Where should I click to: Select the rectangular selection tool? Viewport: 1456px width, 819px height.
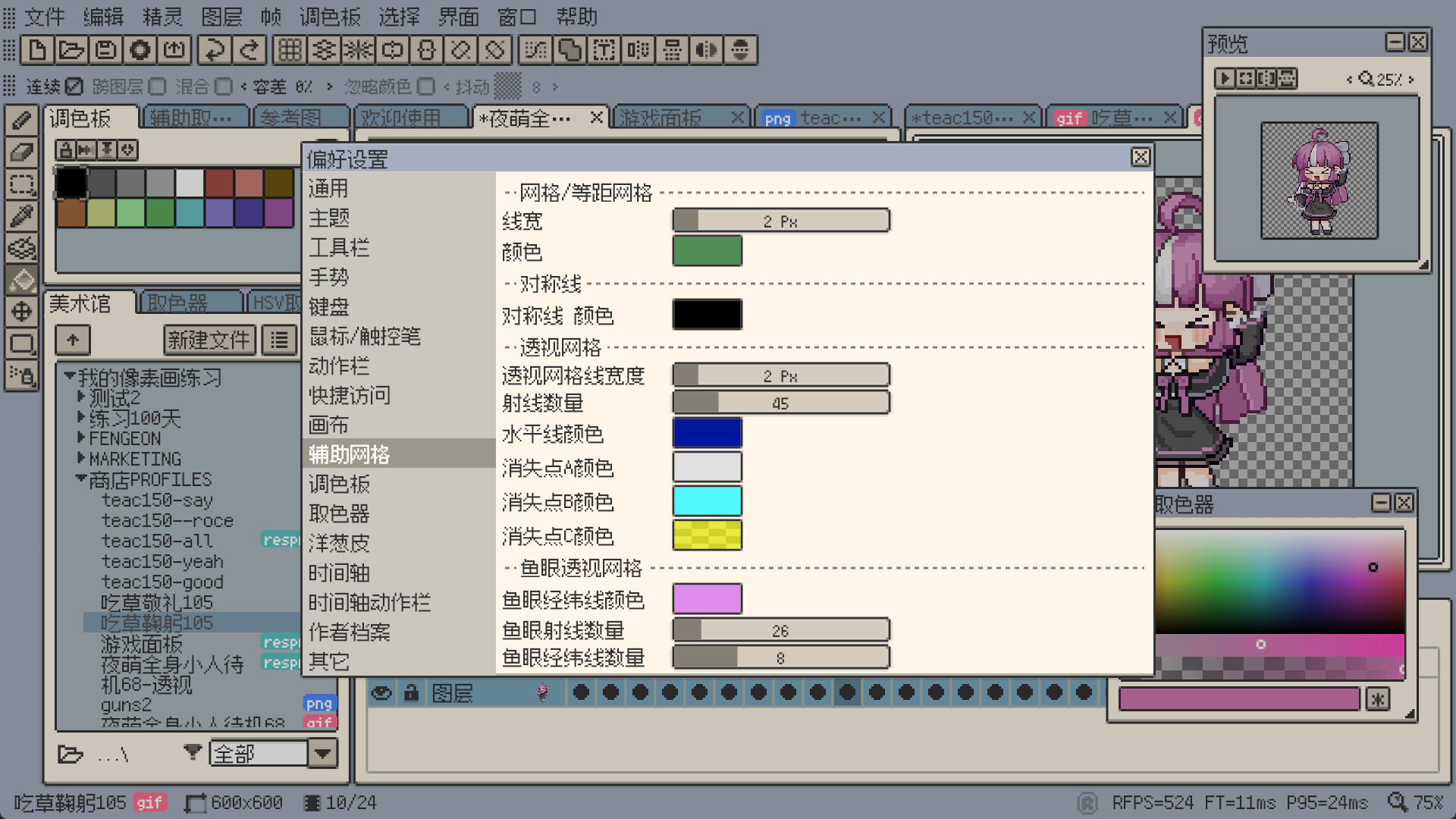(21, 184)
